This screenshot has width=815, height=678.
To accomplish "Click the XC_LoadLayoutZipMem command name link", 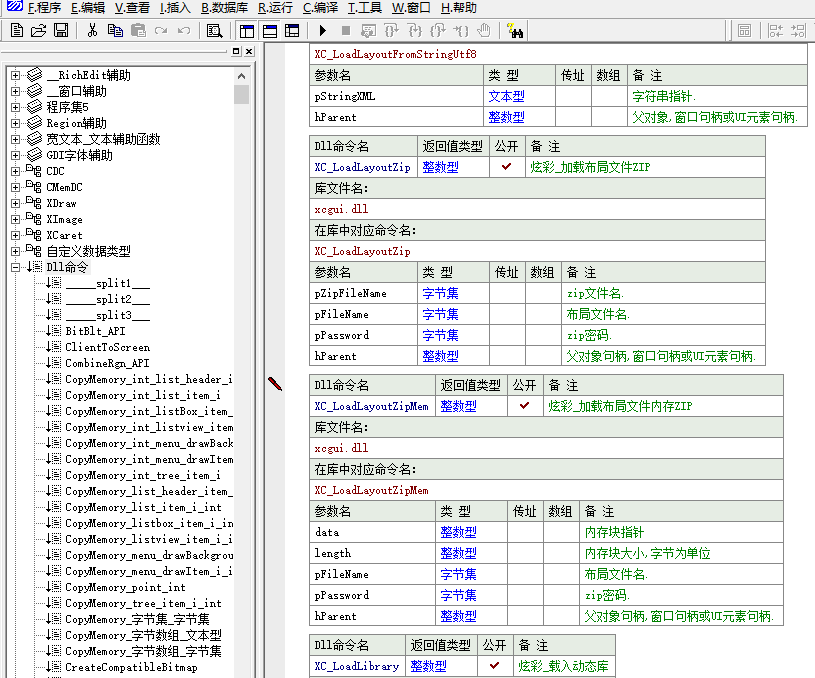I will (372, 406).
